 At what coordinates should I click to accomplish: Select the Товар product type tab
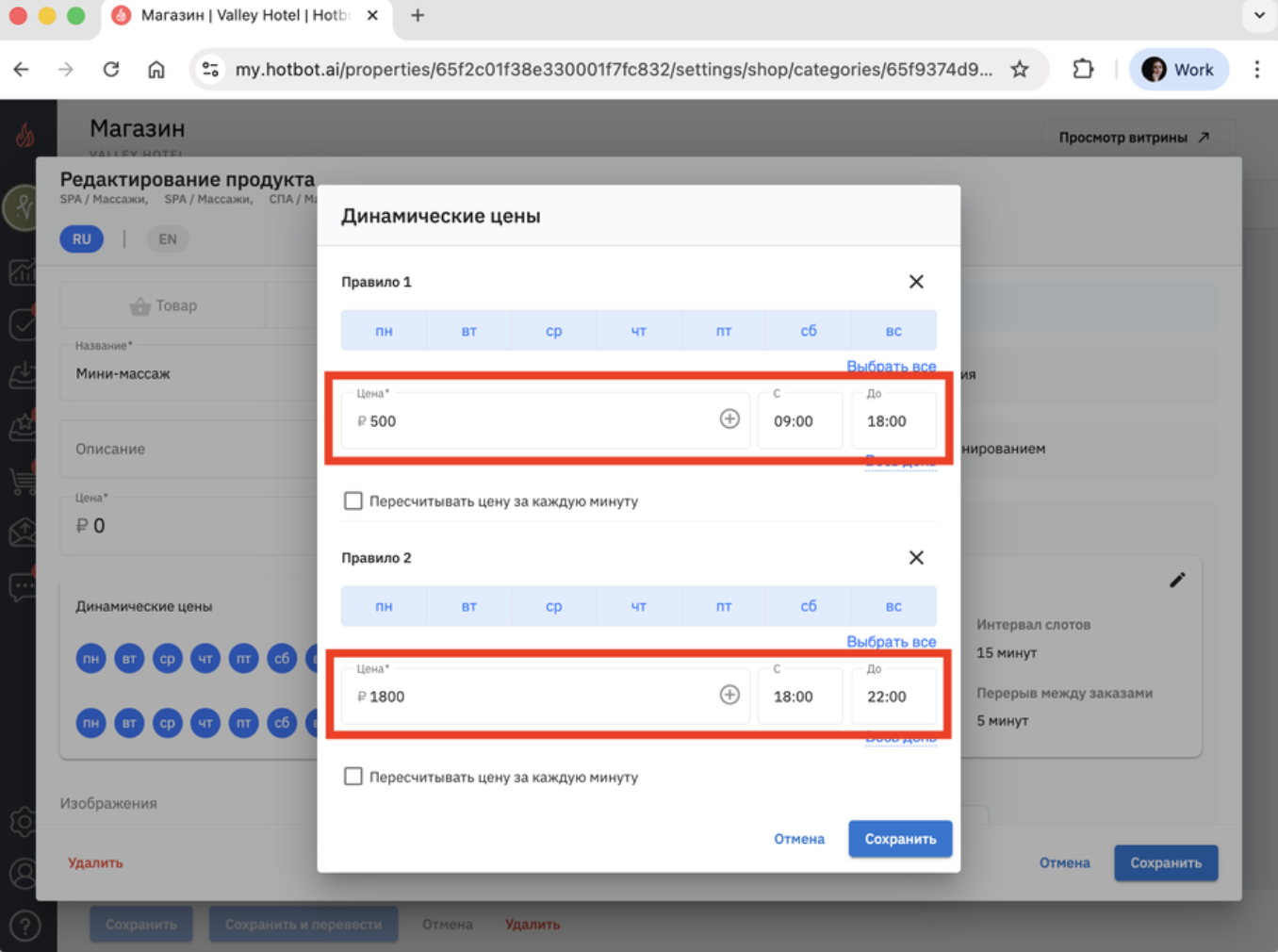tap(163, 305)
